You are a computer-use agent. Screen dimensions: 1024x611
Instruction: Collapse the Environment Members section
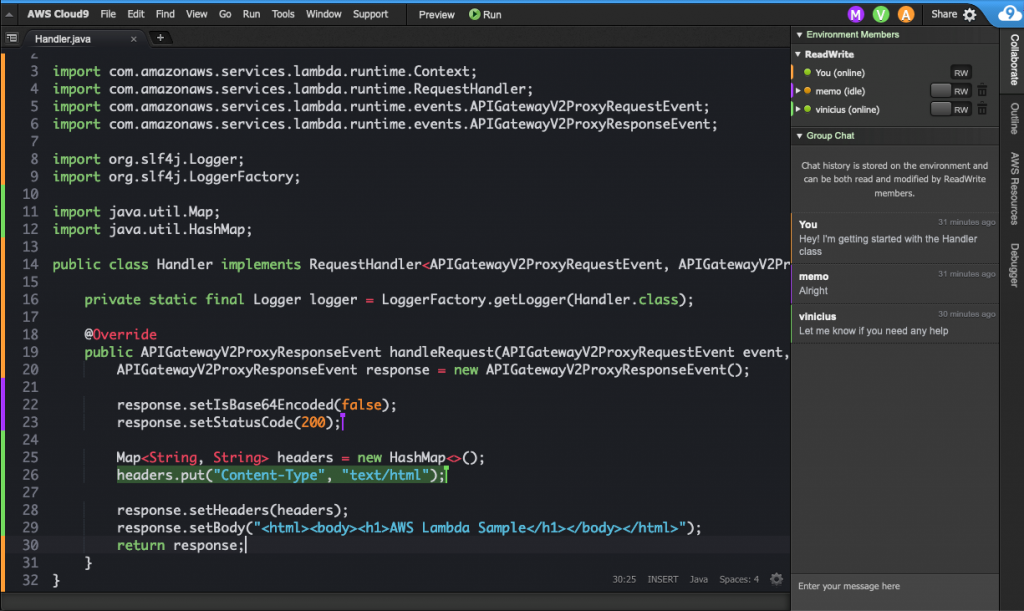tap(799, 35)
